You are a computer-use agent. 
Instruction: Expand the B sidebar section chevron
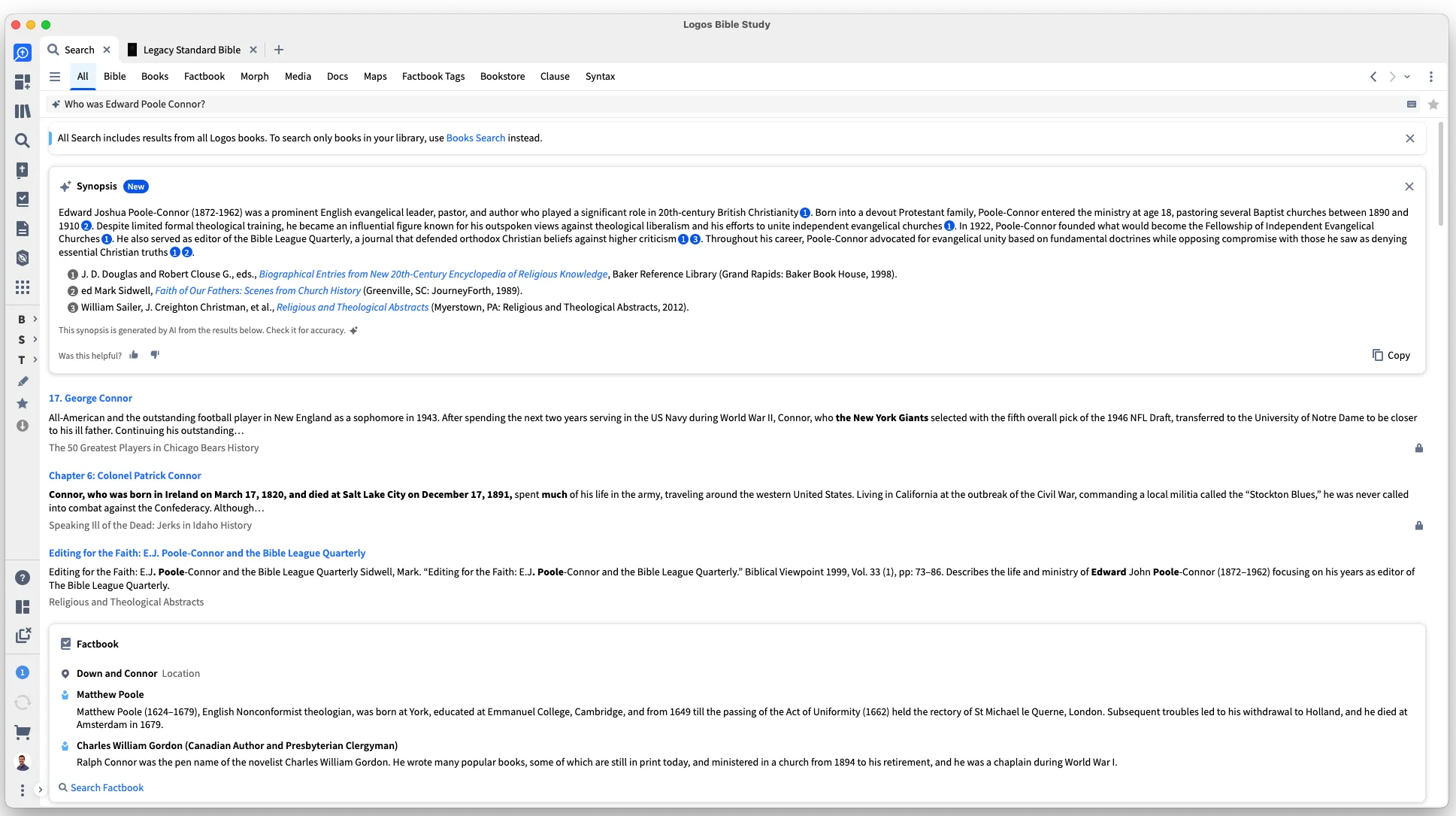tap(35, 319)
